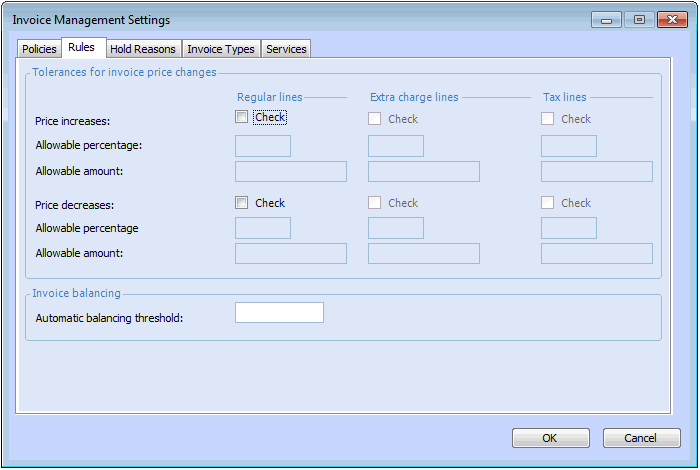The width and height of the screenshot is (700, 470).
Task: Enable Price decreases check for Regular lines
Action: tap(242, 203)
